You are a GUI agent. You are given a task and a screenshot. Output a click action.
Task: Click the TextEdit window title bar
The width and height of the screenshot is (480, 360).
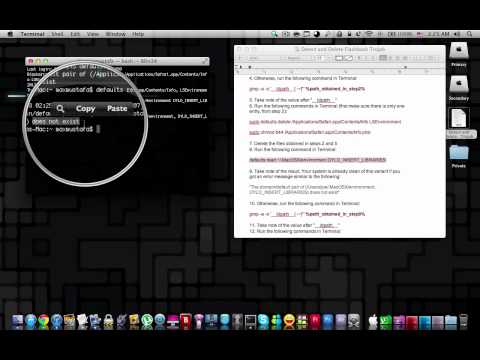[x=340, y=49]
